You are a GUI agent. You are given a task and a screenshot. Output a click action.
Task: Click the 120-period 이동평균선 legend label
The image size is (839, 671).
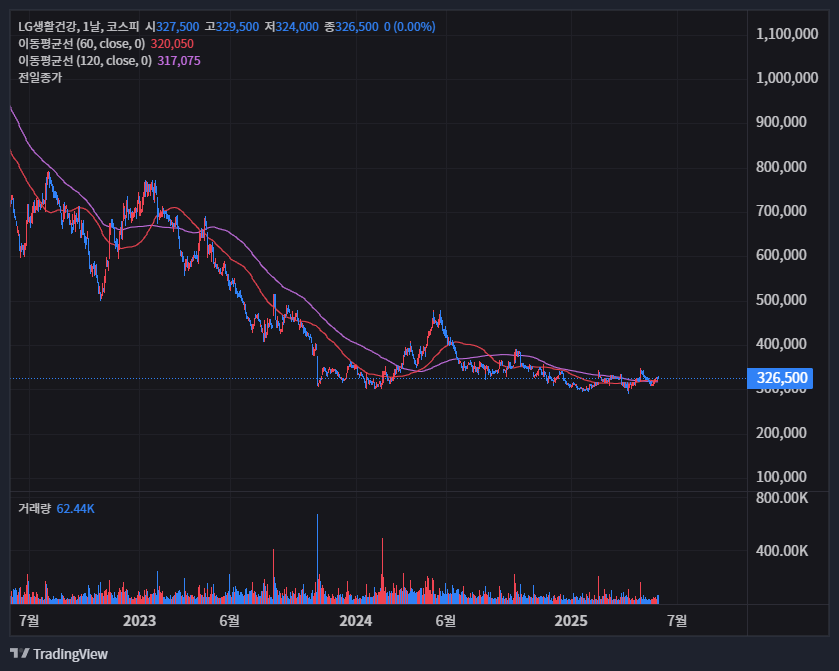pyautogui.click(x=85, y=61)
